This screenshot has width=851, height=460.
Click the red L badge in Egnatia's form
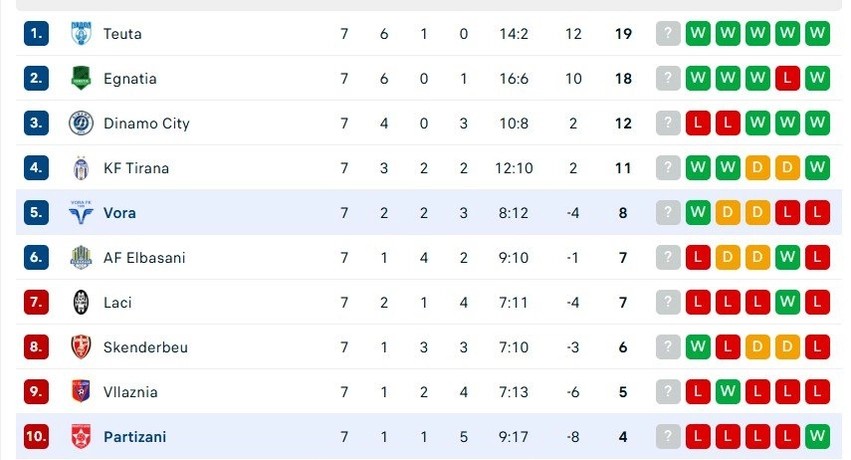[x=788, y=78]
